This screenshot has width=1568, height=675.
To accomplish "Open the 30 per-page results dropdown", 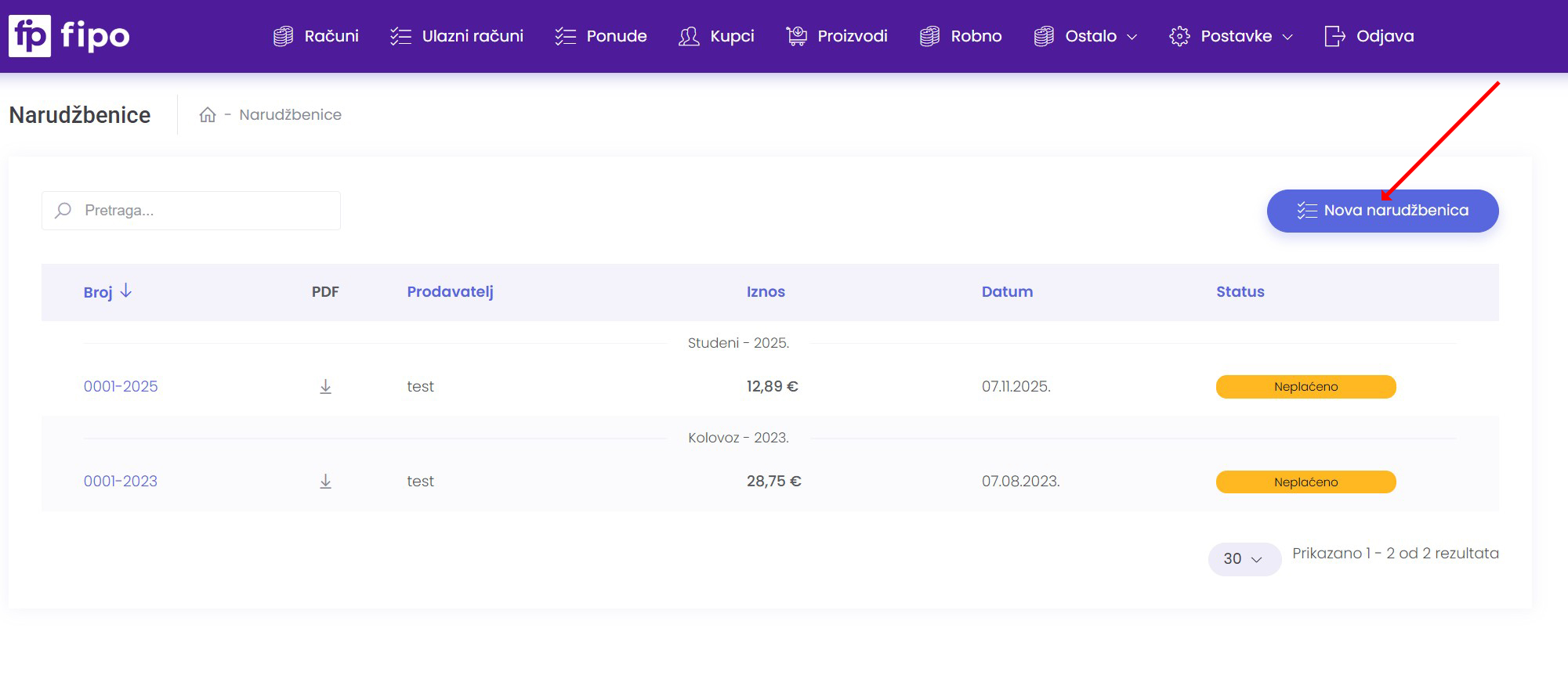I will tap(1244, 559).
